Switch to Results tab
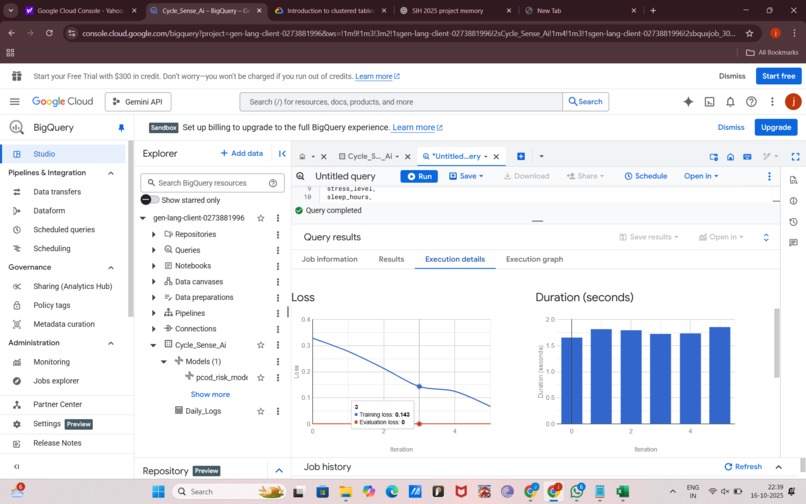The height and width of the screenshot is (504, 806). (x=391, y=259)
